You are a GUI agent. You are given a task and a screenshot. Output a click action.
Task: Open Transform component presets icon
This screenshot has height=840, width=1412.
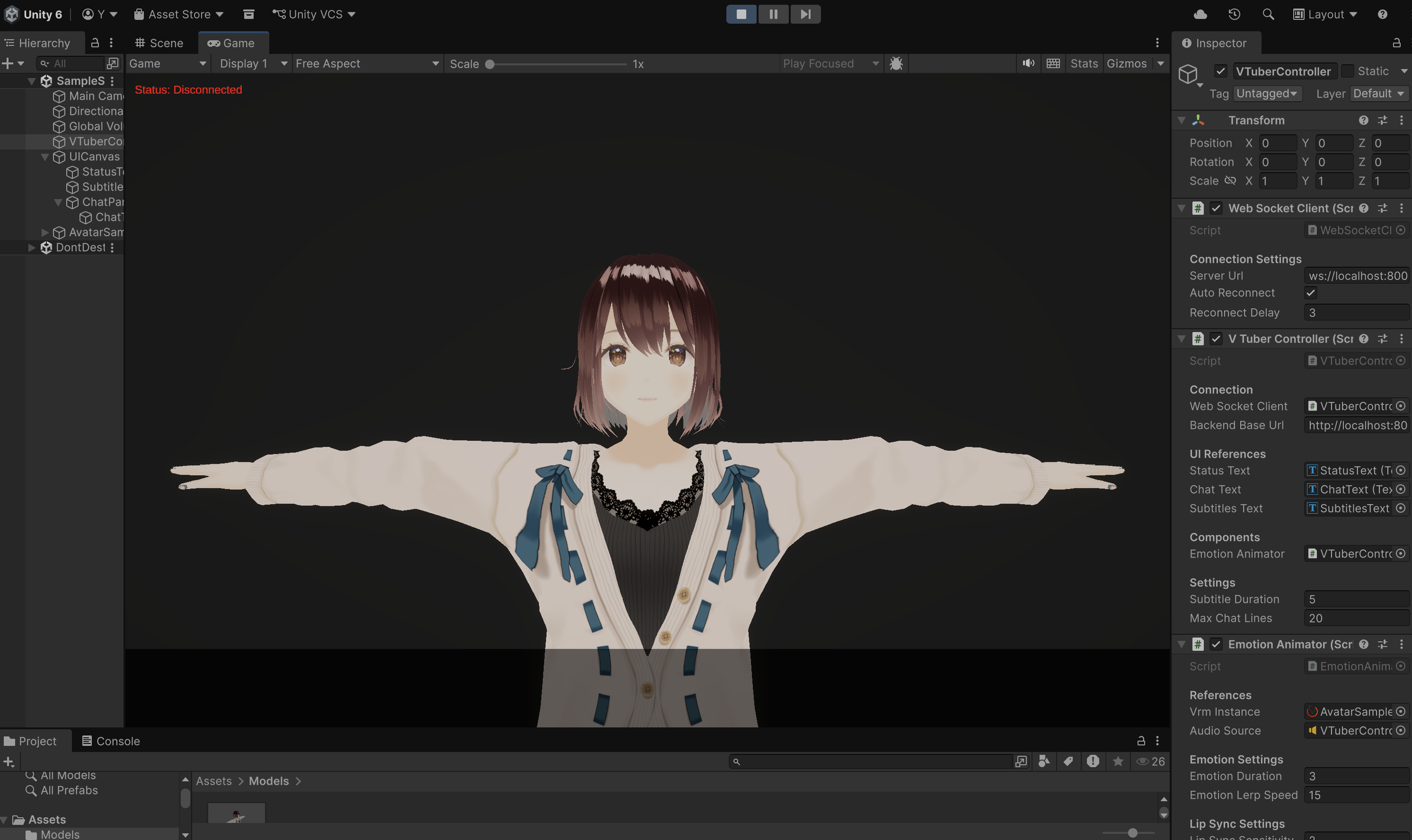1383,120
